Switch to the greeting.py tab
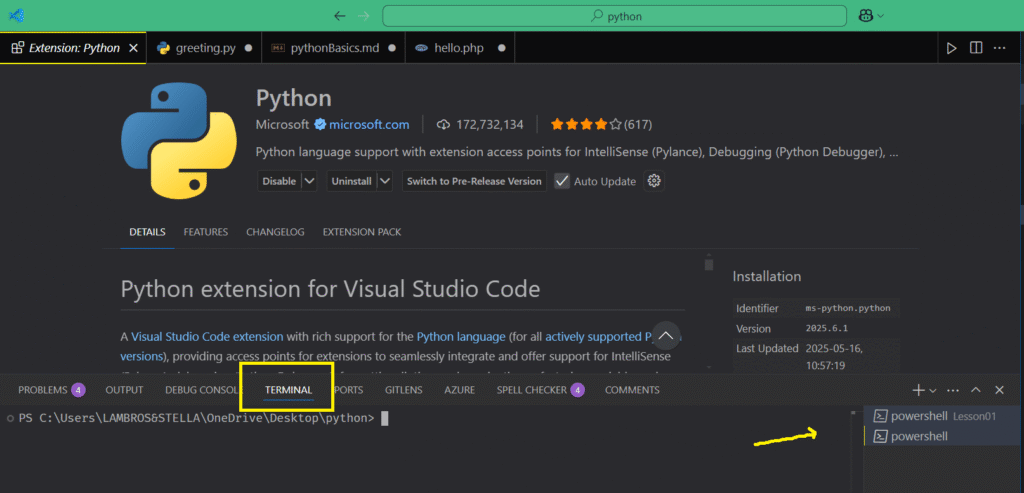This screenshot has height=493, width=1024. point(204,48)
